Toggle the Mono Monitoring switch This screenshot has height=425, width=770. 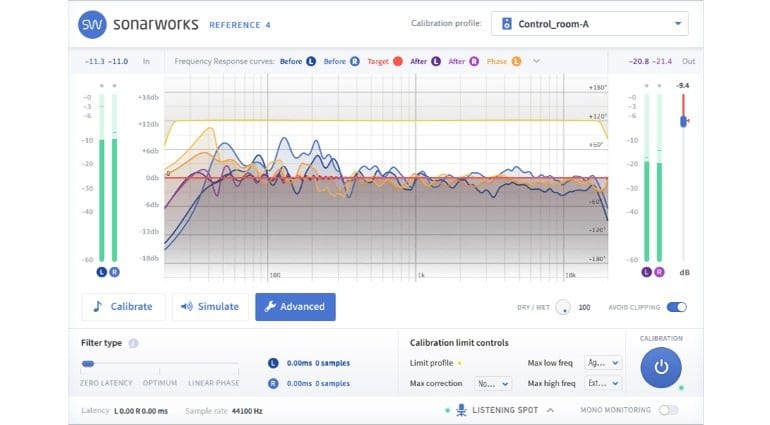tap(669, 410)
